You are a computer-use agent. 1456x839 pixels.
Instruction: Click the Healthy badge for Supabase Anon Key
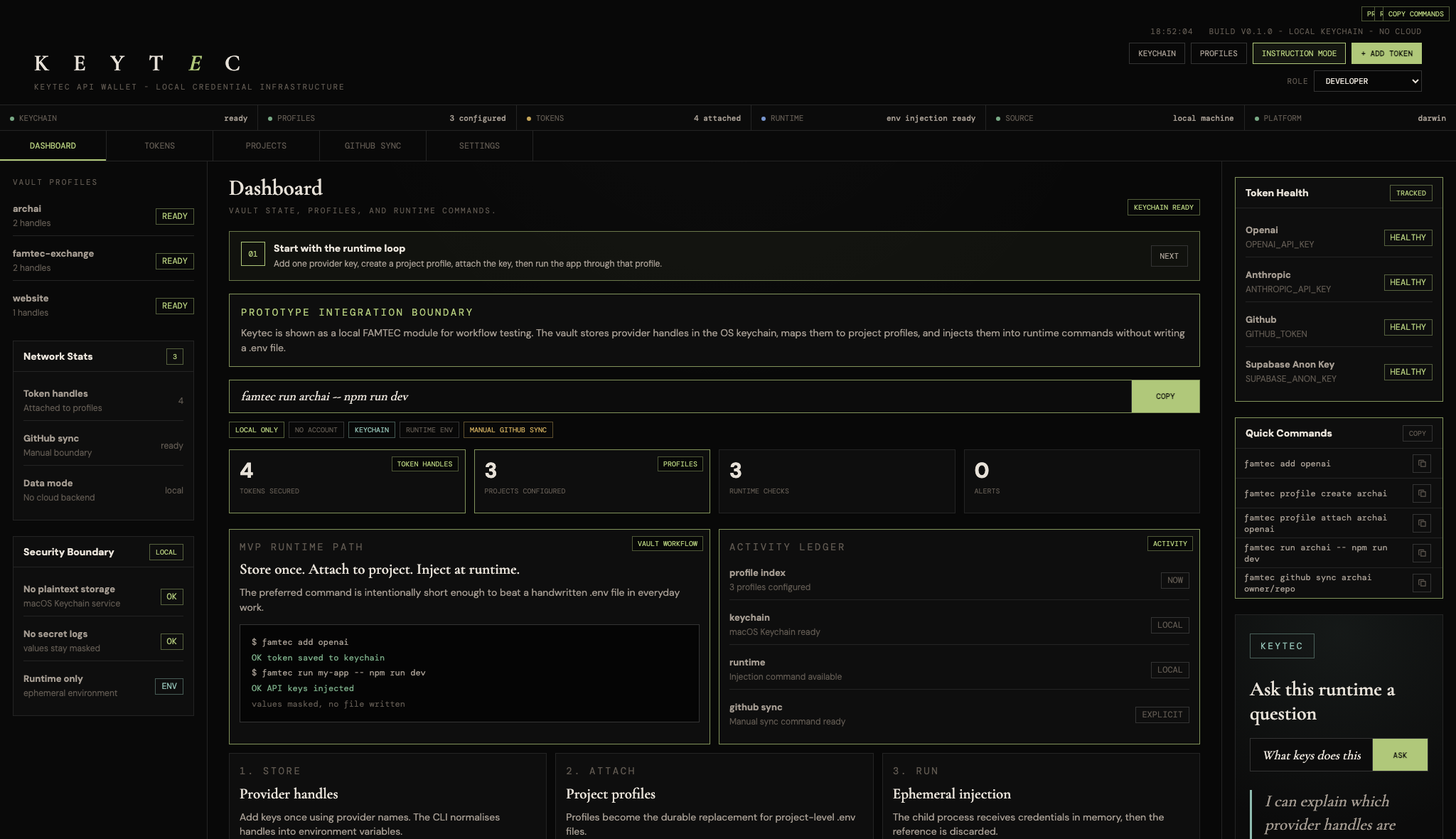coord(1408,372)
